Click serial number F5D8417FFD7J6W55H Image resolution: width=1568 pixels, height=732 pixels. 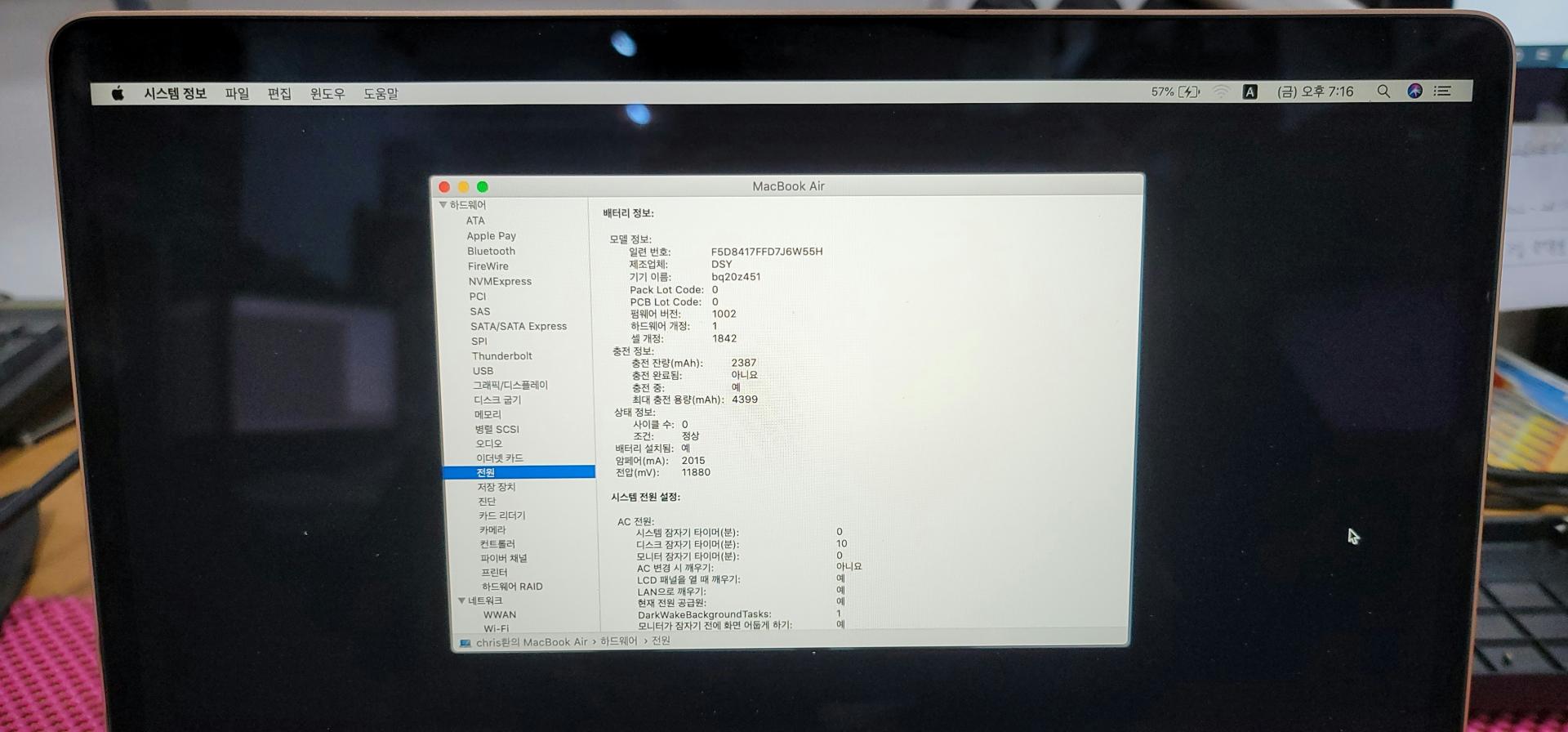click(x=767, y=252)
